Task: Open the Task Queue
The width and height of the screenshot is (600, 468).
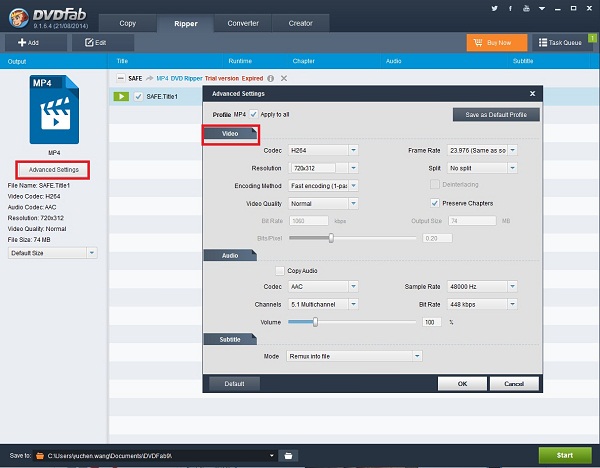Action: (x=560, y=42)
